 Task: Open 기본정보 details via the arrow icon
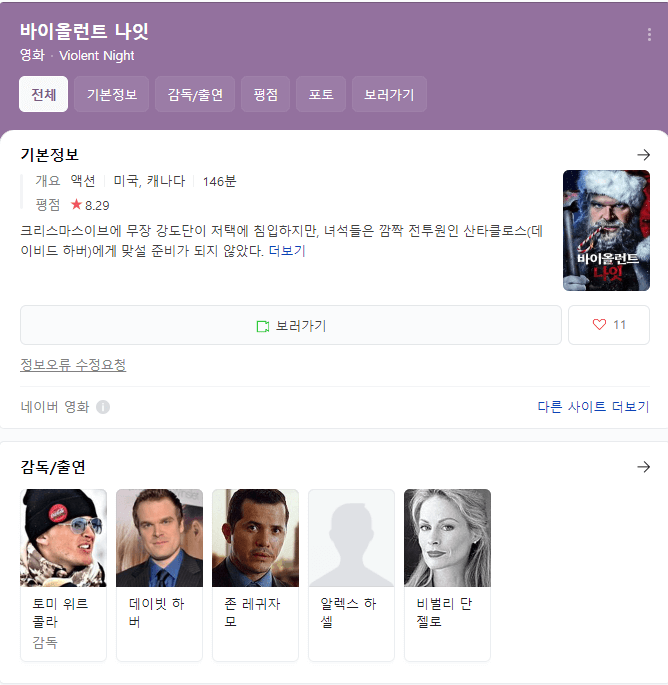coord(643,155)
